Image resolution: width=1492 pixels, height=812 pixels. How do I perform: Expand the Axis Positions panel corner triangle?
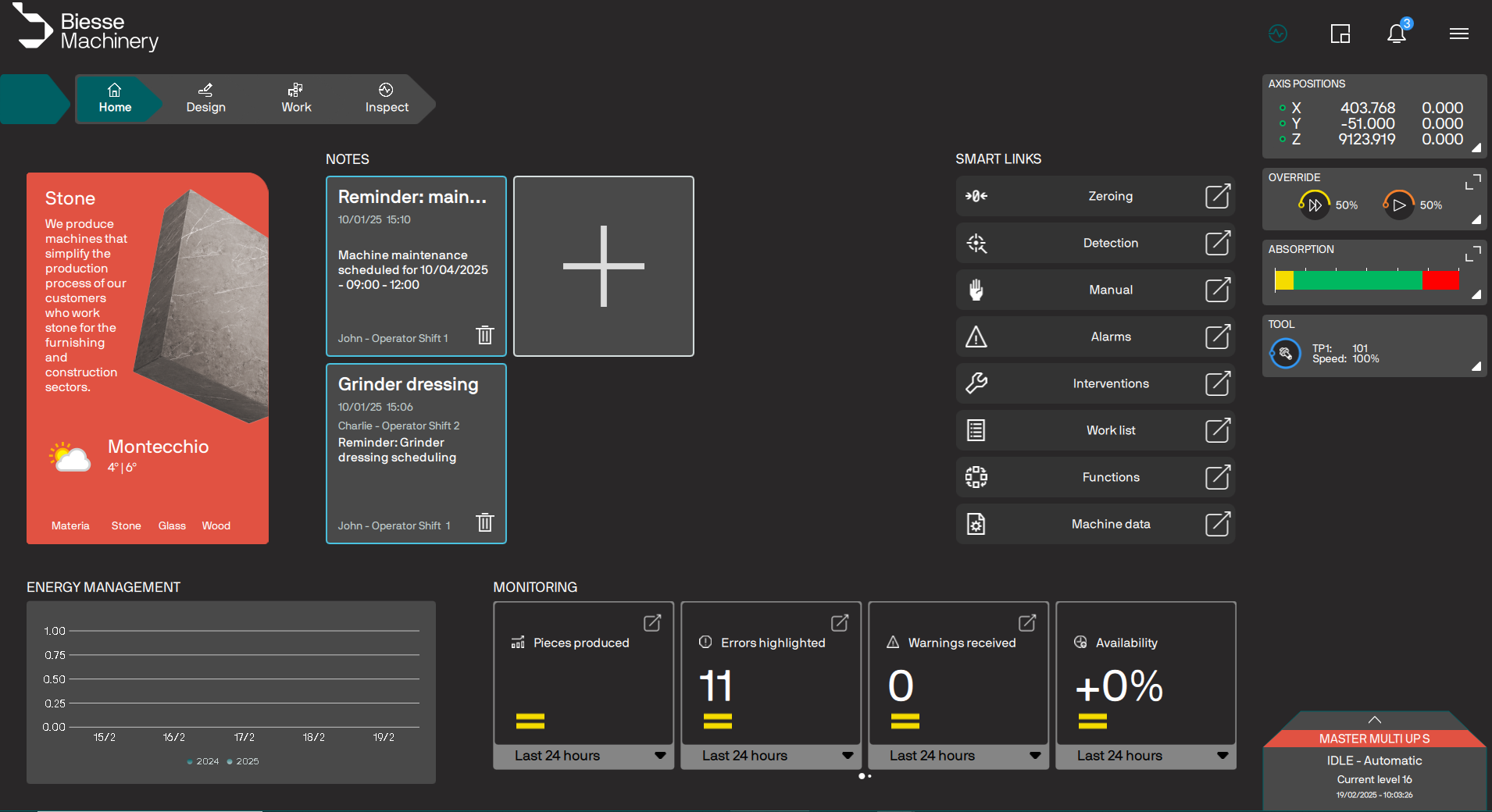(1477, 147)
